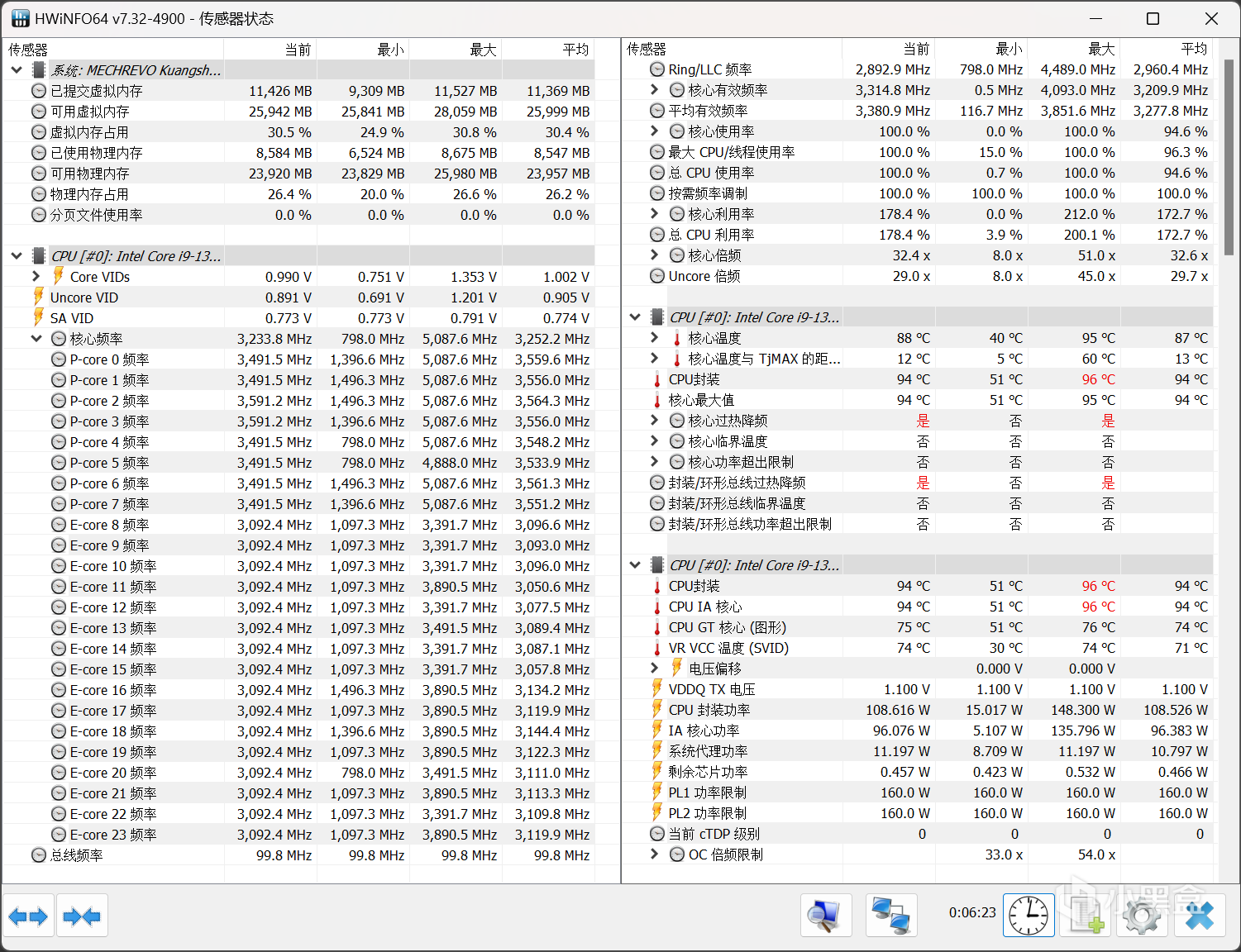Select the Uncore 倍频 row
1241x952 pixels.
coord(917,276)
